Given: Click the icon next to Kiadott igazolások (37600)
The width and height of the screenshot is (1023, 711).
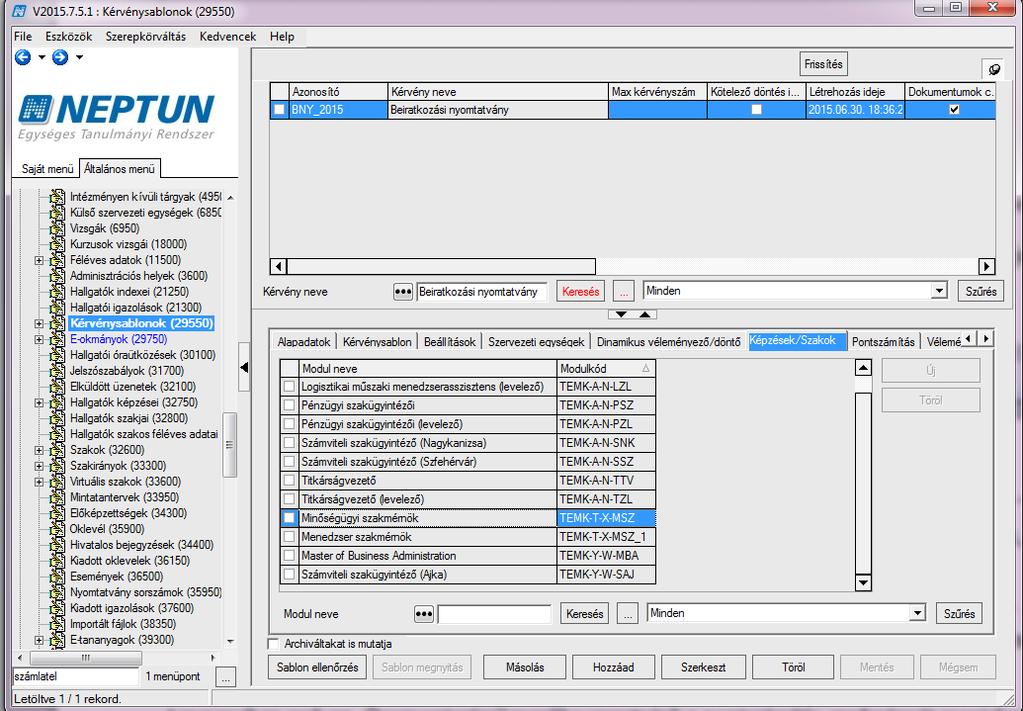Looking at the screenshot, I should pyautogui.click(x=57, y=608).
